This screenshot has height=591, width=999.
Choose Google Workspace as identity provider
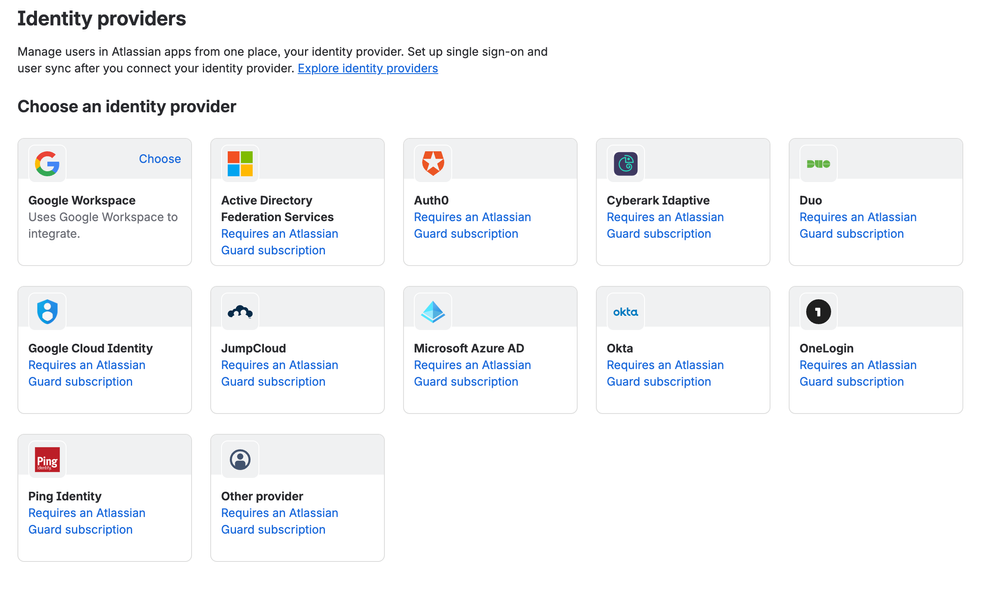pos(160,159)
